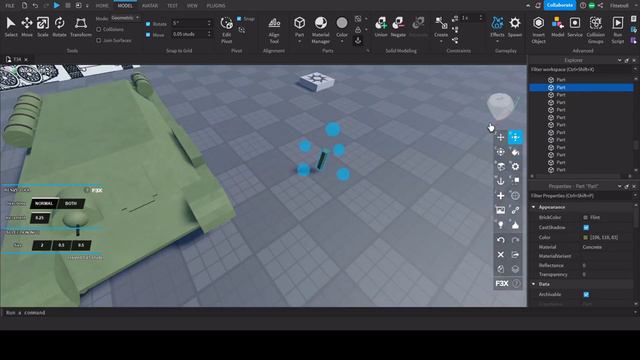This screenshot has width=640, height=360.
Task: Open the Insert Object dialog
Action: [538, 30]
